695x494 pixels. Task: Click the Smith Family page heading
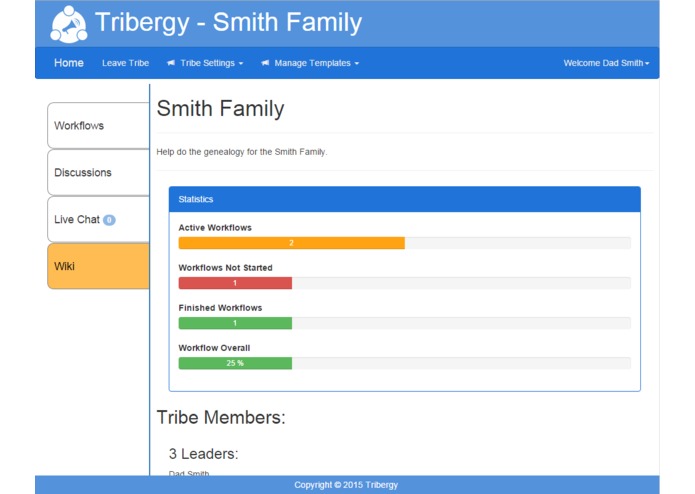(x=220, y=109)
